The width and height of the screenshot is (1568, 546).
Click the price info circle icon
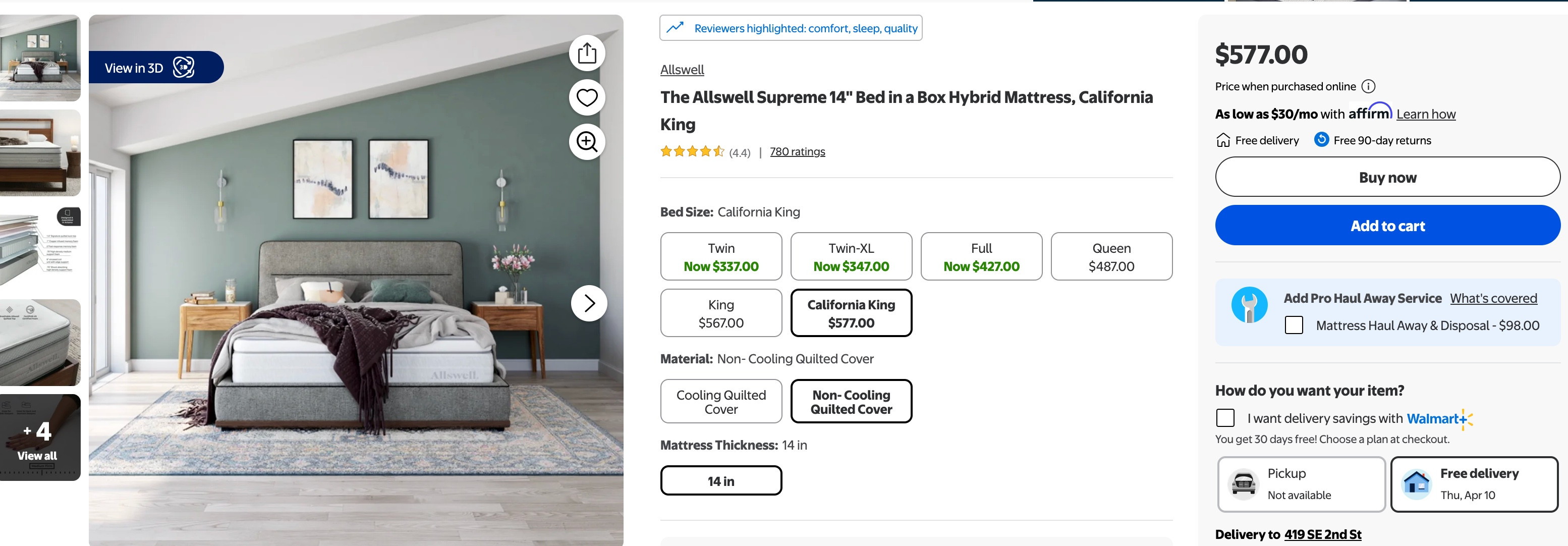point(1368,86)
